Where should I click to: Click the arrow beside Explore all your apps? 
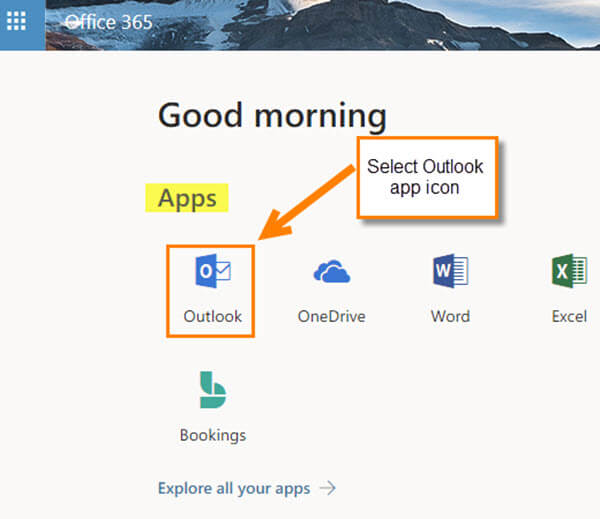click(x=328, y=488)
